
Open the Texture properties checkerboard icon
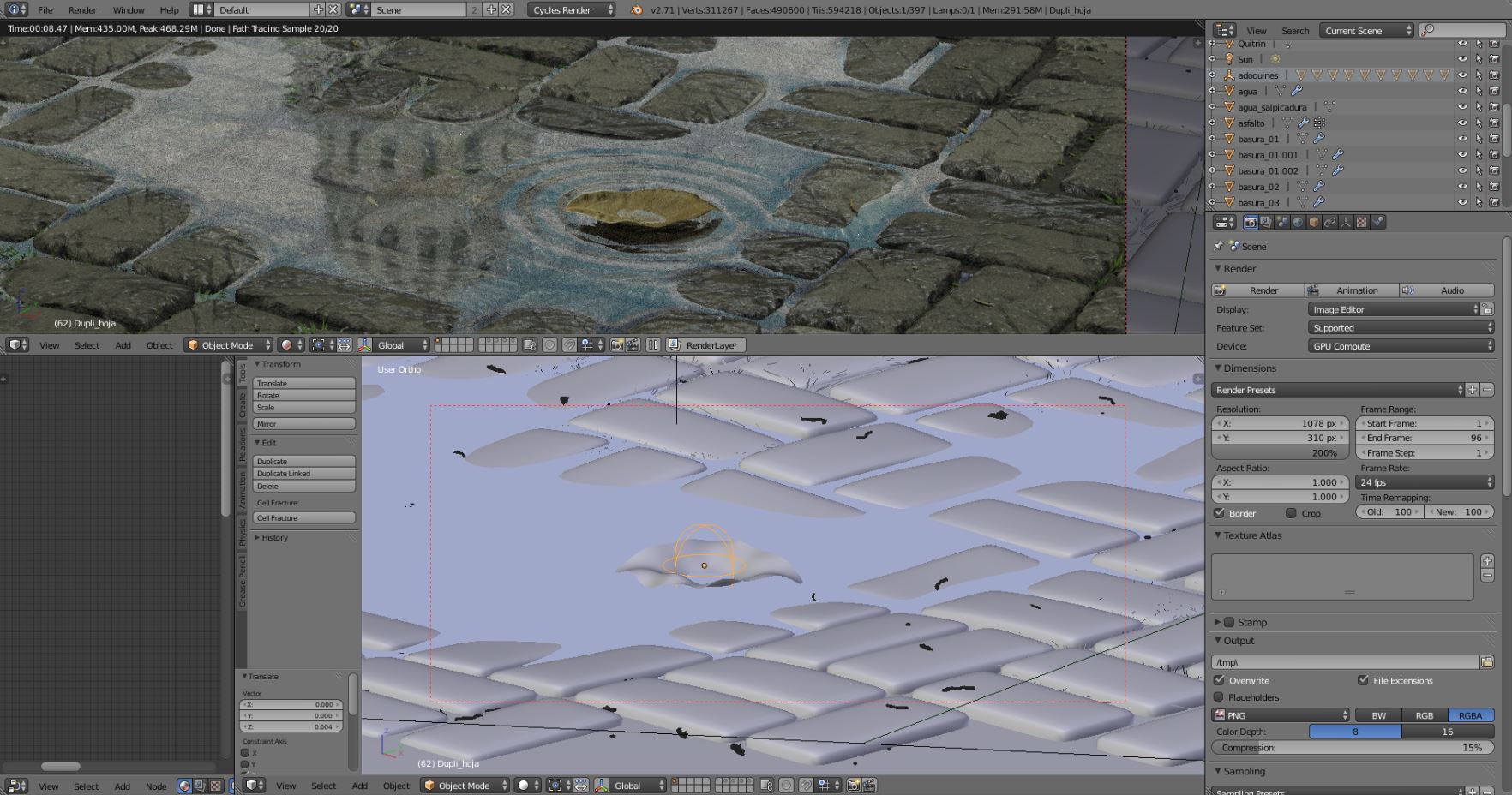click(x=1362, y=222)
